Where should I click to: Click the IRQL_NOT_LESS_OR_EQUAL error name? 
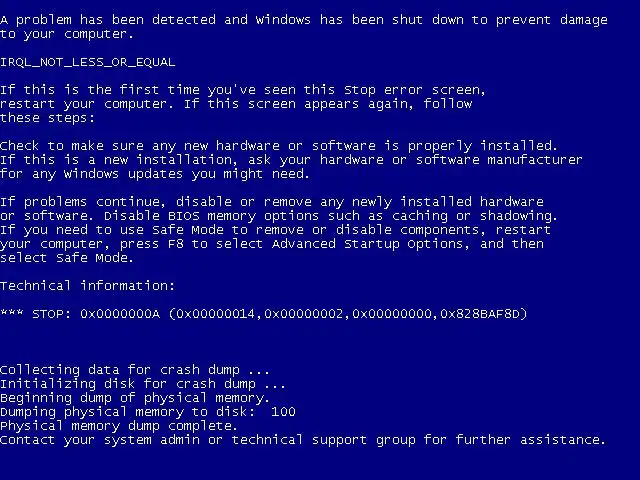click(87, 62)
